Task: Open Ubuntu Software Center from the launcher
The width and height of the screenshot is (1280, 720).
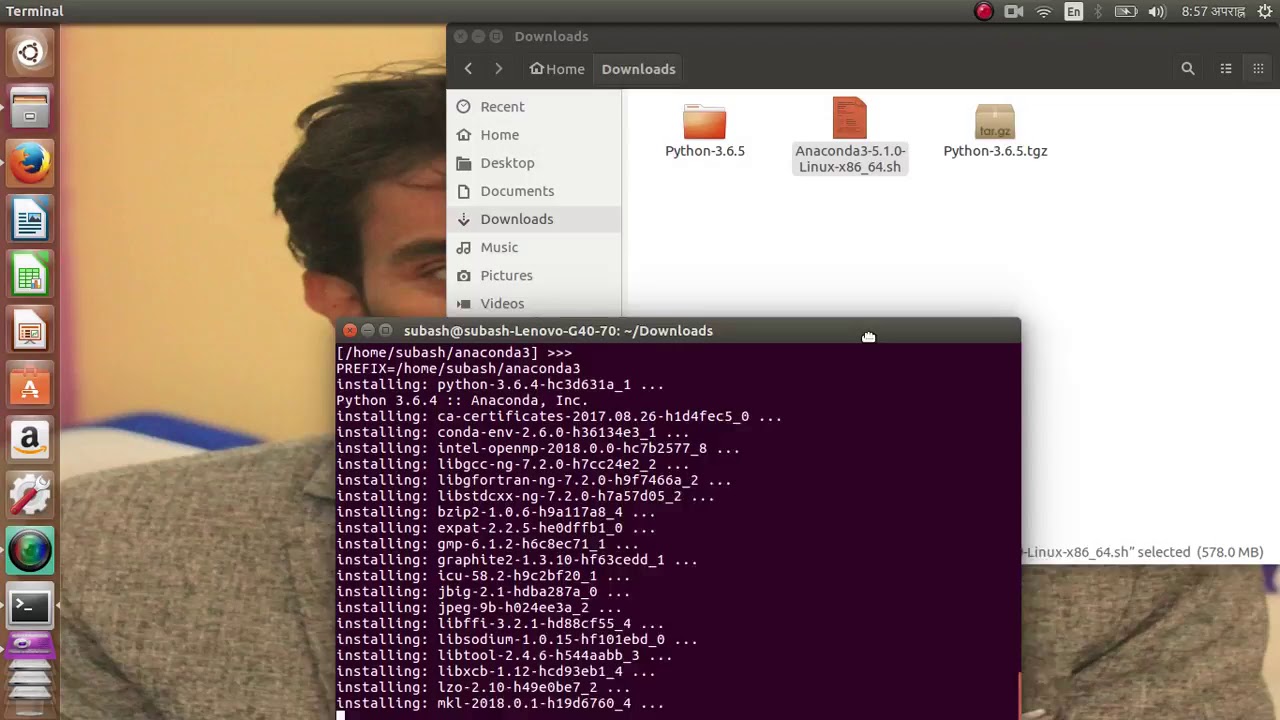Action: click(x=29, y=385)
